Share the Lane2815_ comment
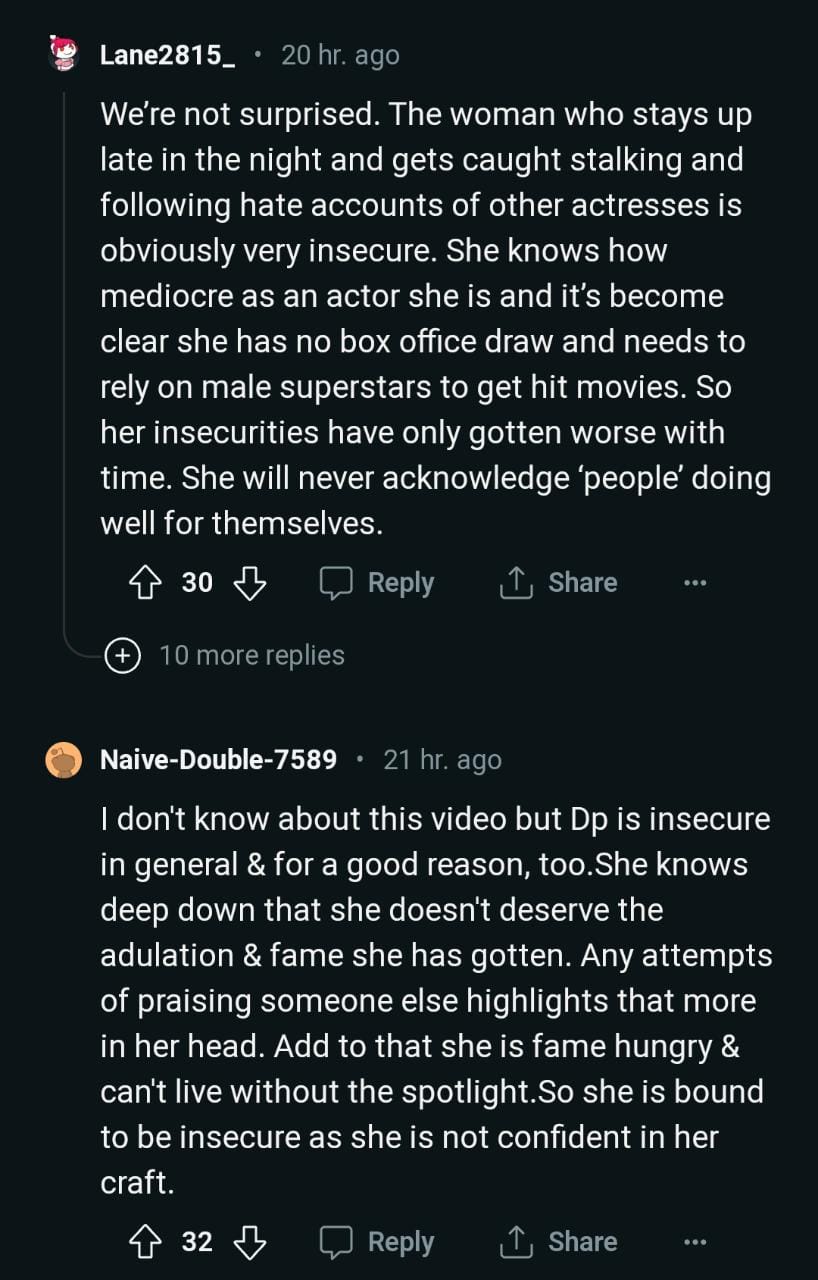 tap(558, 582)
